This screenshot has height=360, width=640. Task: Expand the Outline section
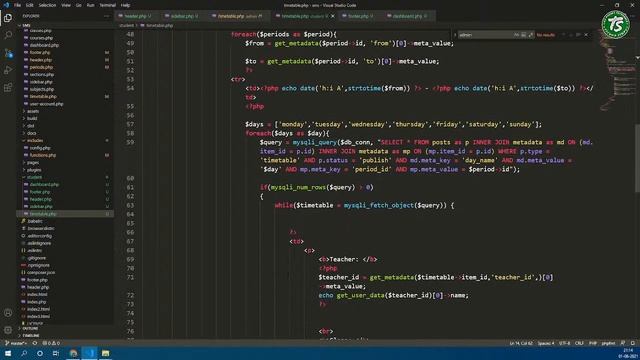coord(30,328)
